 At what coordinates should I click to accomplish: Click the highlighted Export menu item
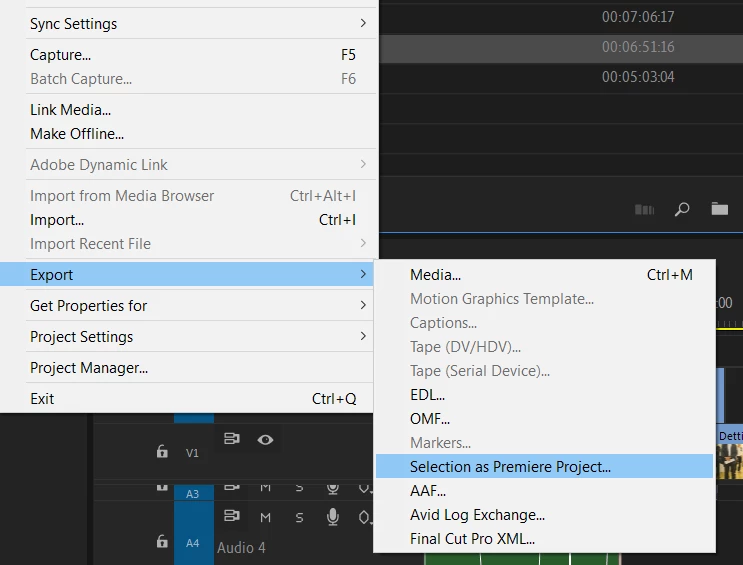(187, 274)
